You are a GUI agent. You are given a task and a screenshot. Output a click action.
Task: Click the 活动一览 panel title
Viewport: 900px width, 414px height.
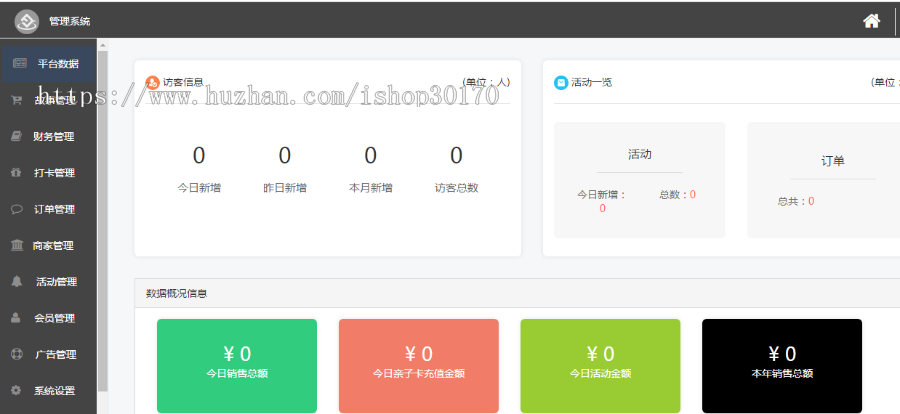click(x=591, y=83)
